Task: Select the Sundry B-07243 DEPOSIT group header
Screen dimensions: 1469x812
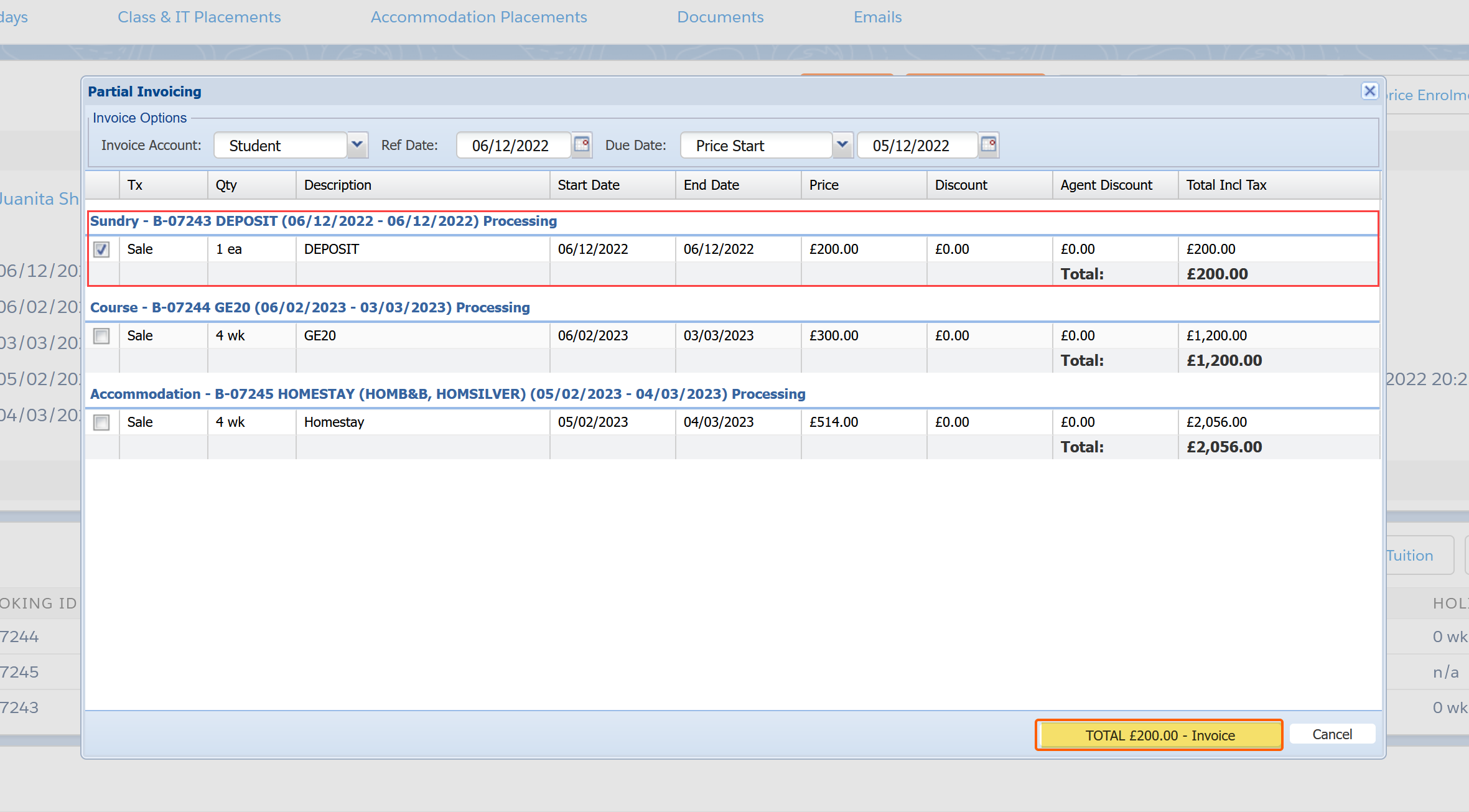Action: [x=324, y=222]
